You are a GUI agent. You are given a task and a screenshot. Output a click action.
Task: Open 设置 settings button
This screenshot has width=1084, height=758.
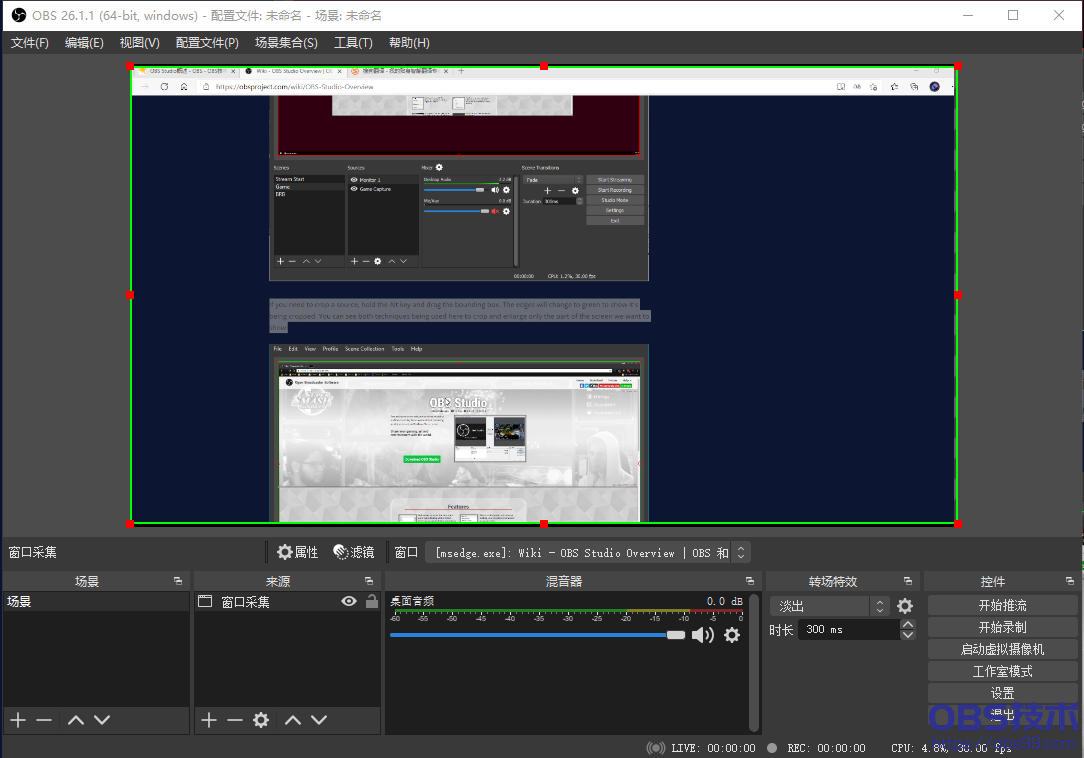pos(1002,693)
